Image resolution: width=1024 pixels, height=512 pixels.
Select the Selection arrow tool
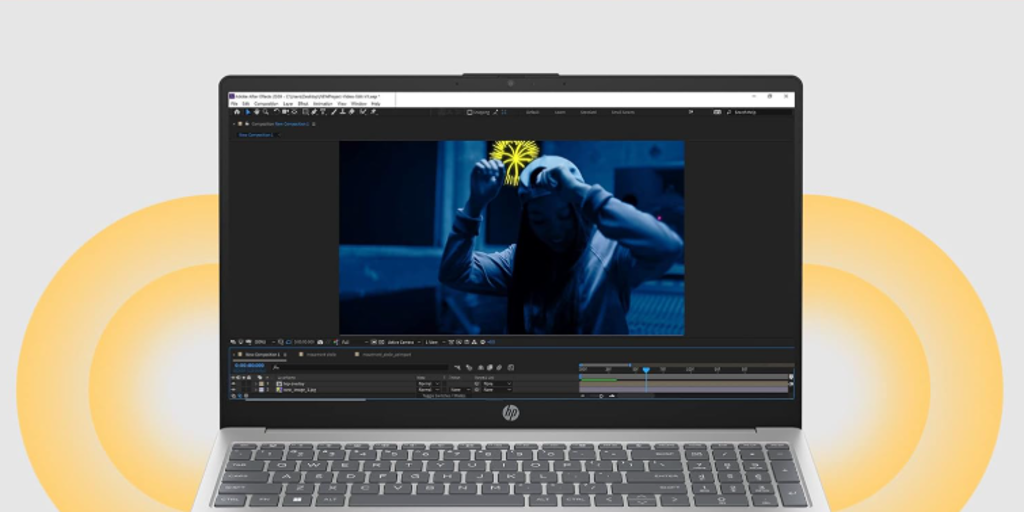[247, 112]
